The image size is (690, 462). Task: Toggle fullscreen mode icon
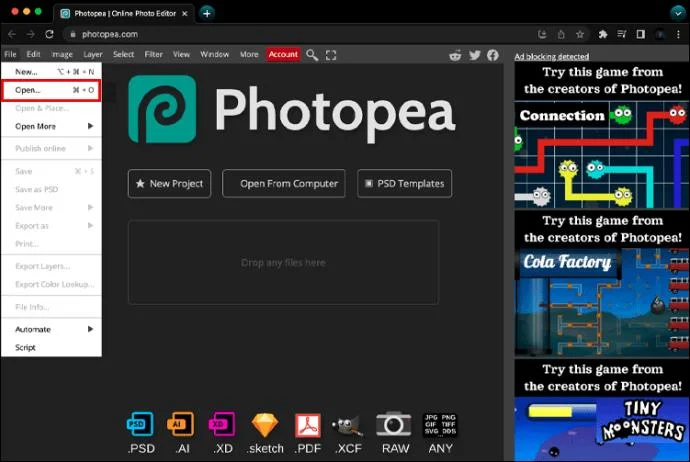pyautogui.click(x=331, y=55)
